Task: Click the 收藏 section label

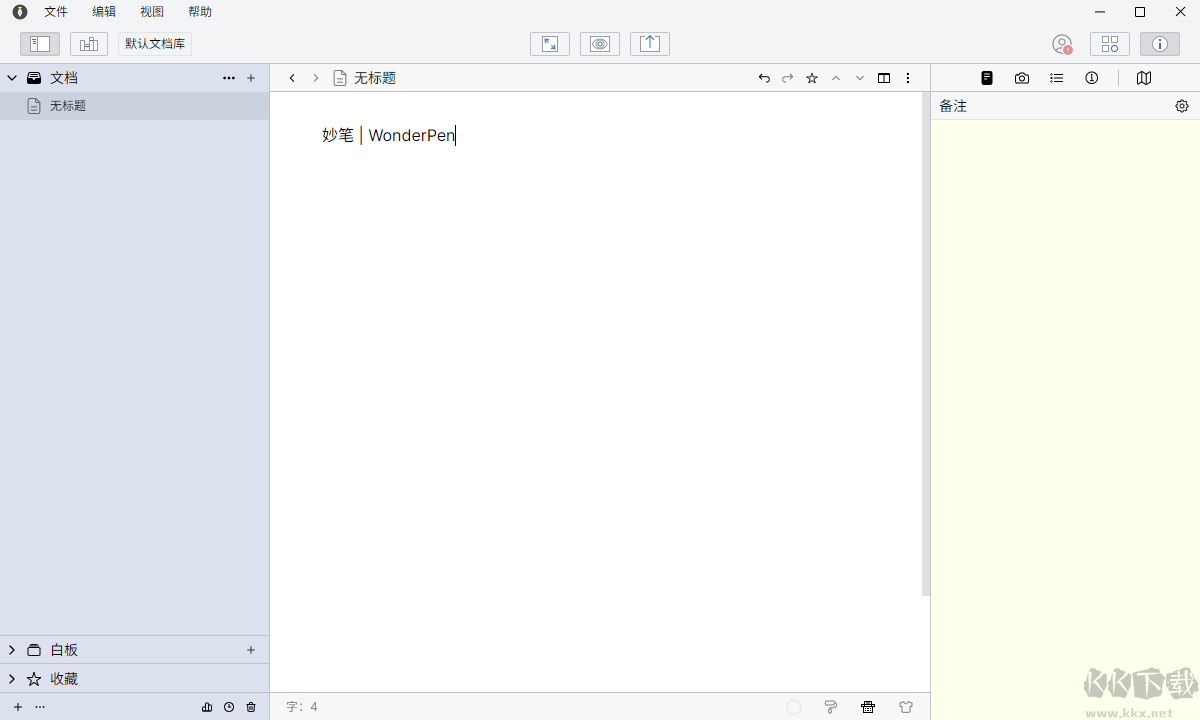Action: (x=64, y=679)
